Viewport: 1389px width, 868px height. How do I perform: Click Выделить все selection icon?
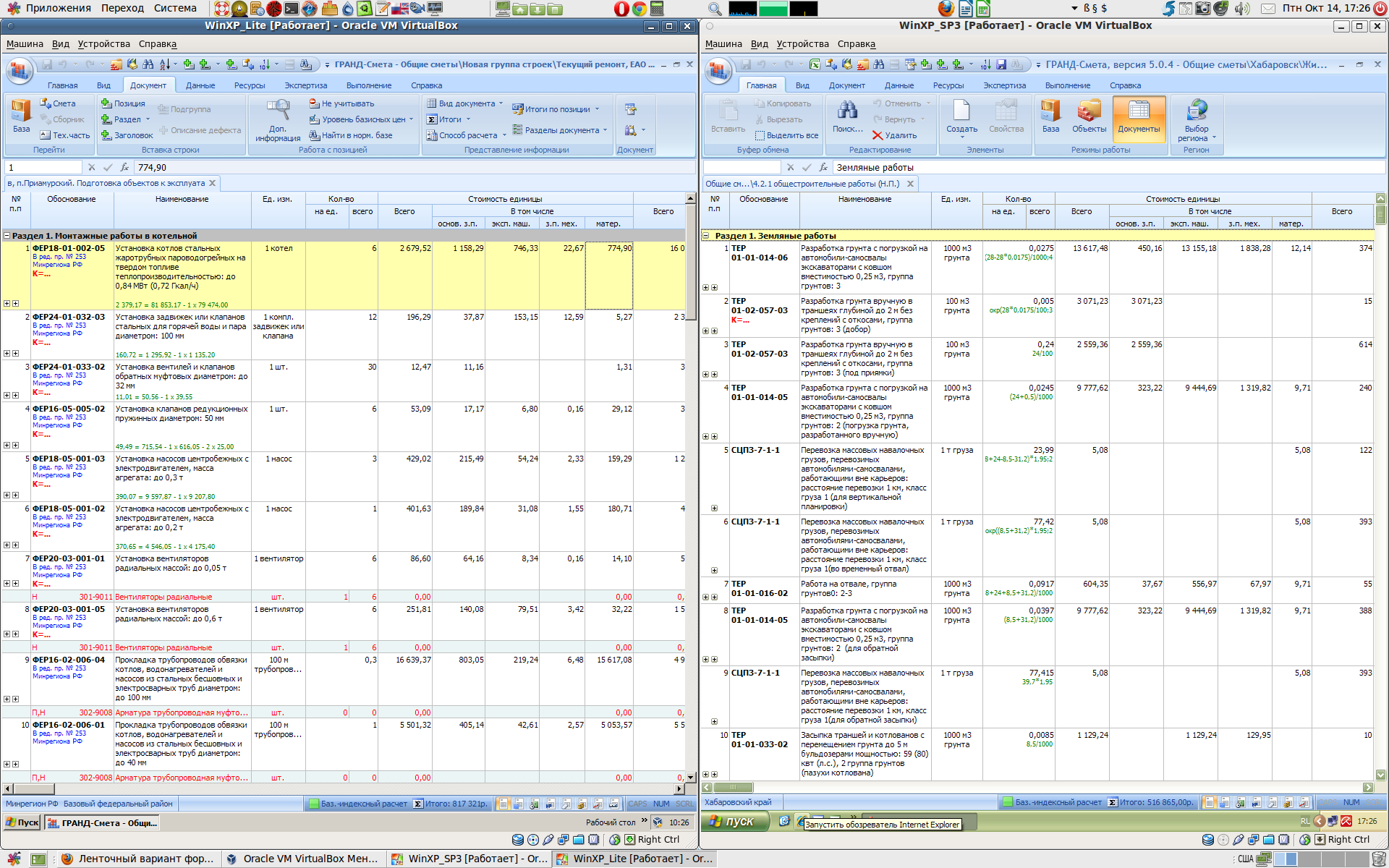click(760, 135)
